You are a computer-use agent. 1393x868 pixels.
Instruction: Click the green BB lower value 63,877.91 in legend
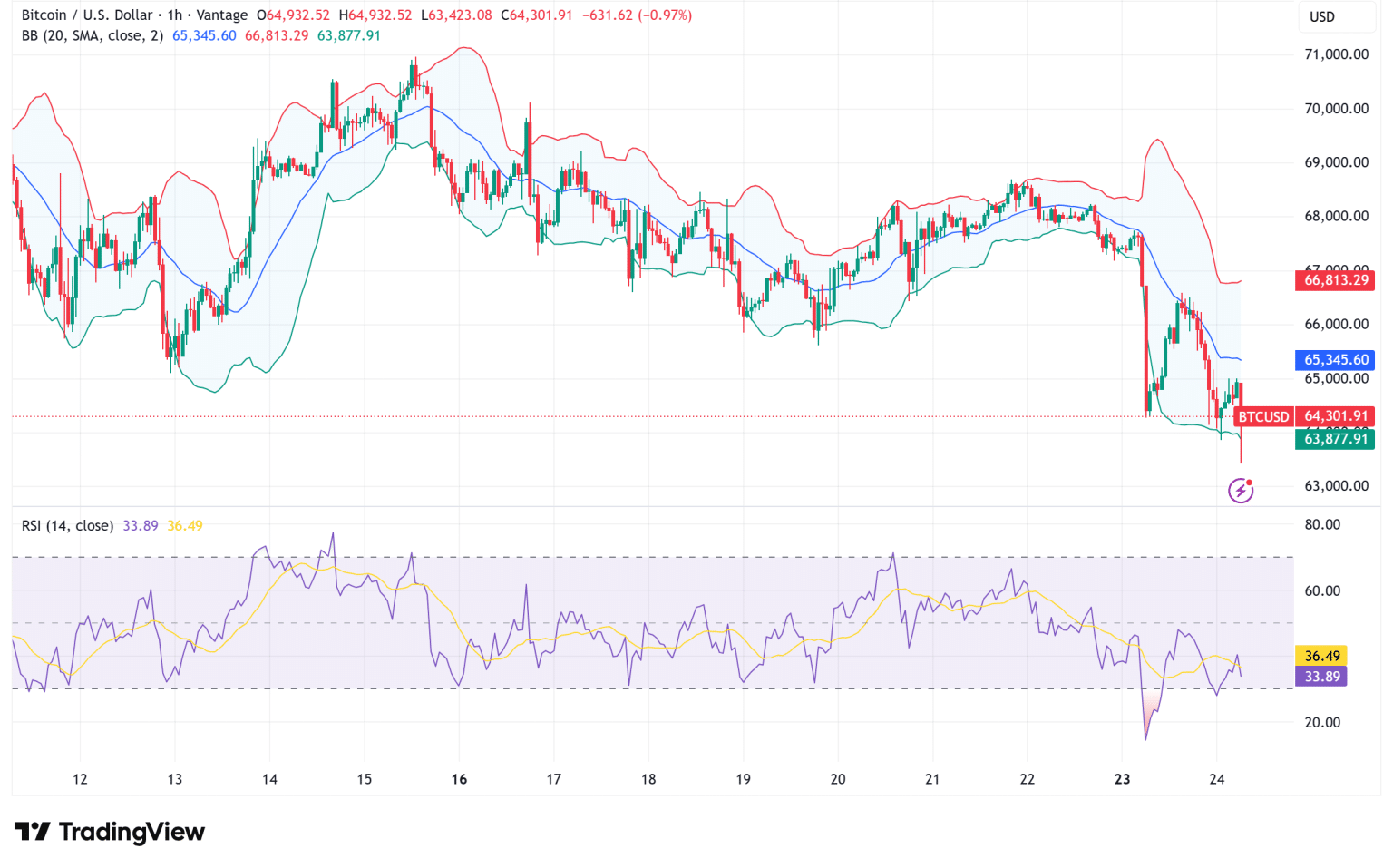click(x=348, y=35)
